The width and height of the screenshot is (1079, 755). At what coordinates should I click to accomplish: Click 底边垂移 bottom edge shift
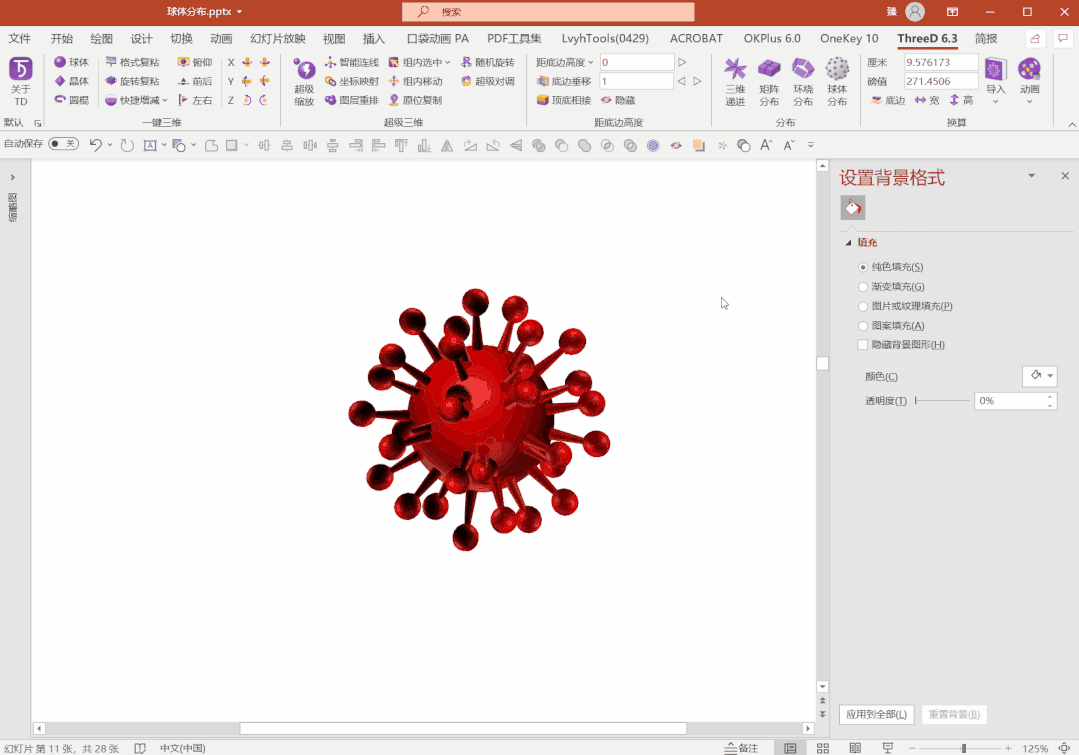click(564, 81)
